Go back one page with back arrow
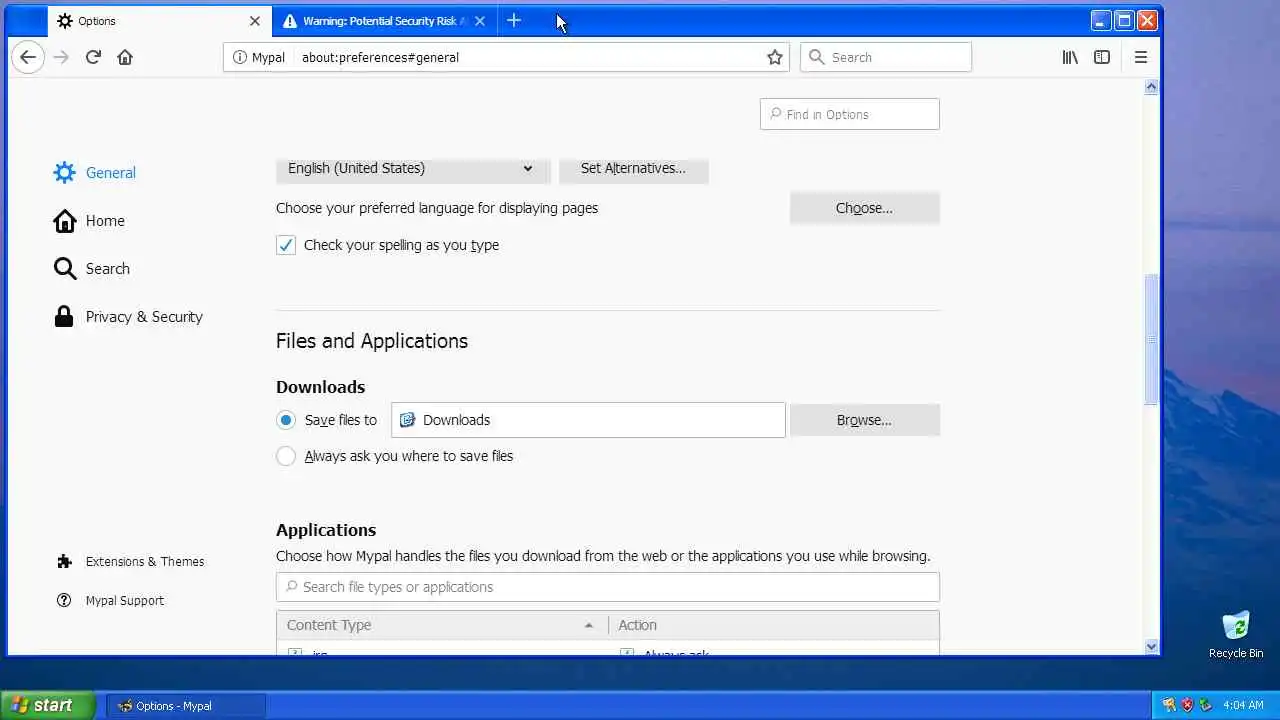Screen dimensions: 1280x720 pos(28,57)
